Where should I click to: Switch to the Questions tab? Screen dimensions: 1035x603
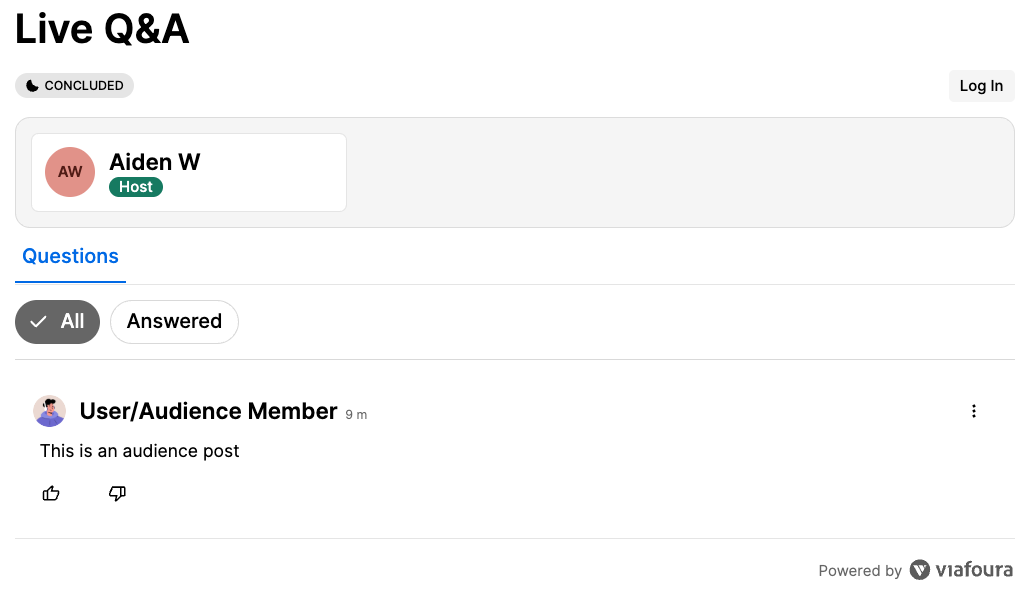[x=71, y=257]
